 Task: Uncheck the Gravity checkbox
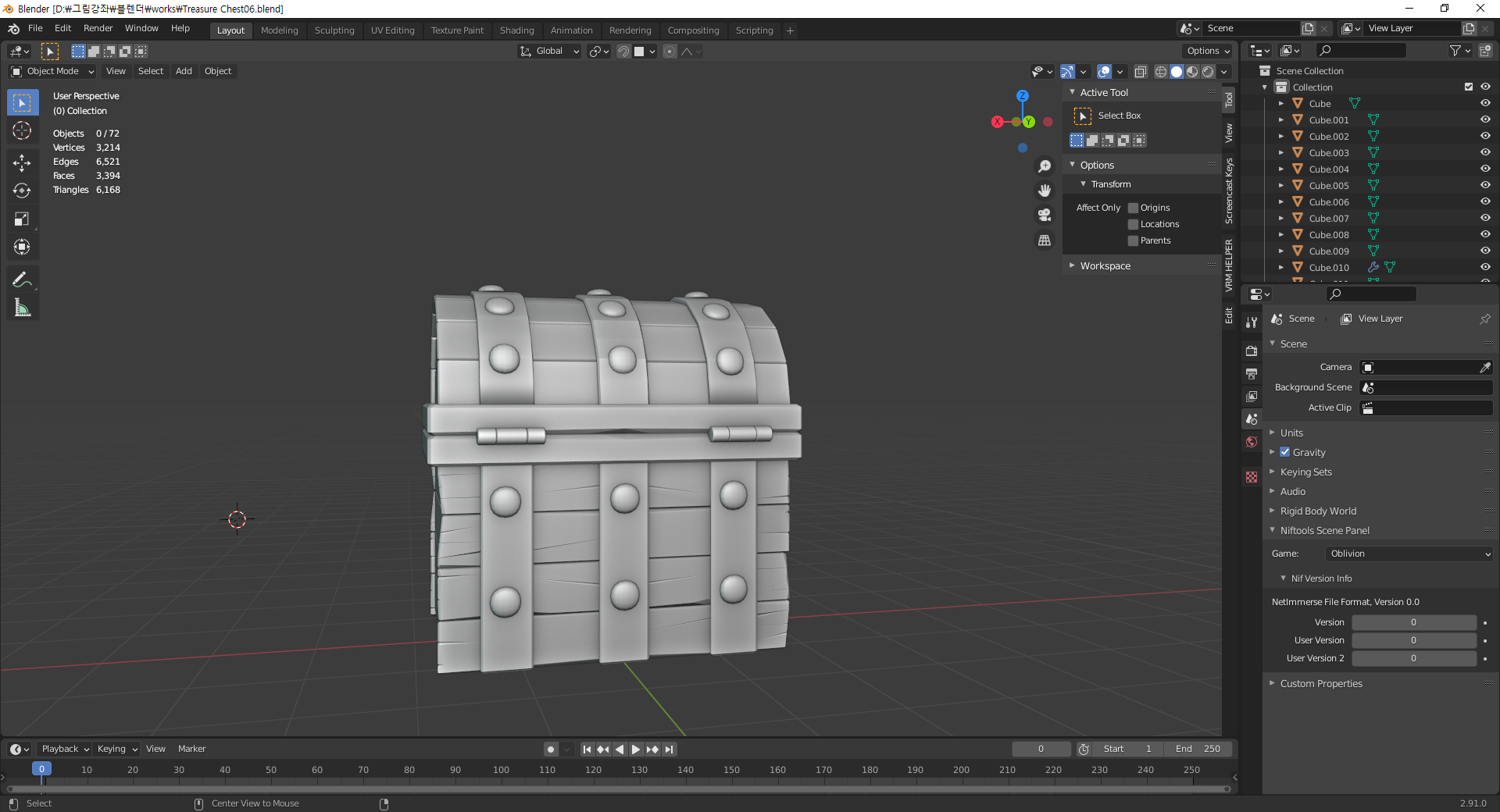click(x=1285, y=452)
